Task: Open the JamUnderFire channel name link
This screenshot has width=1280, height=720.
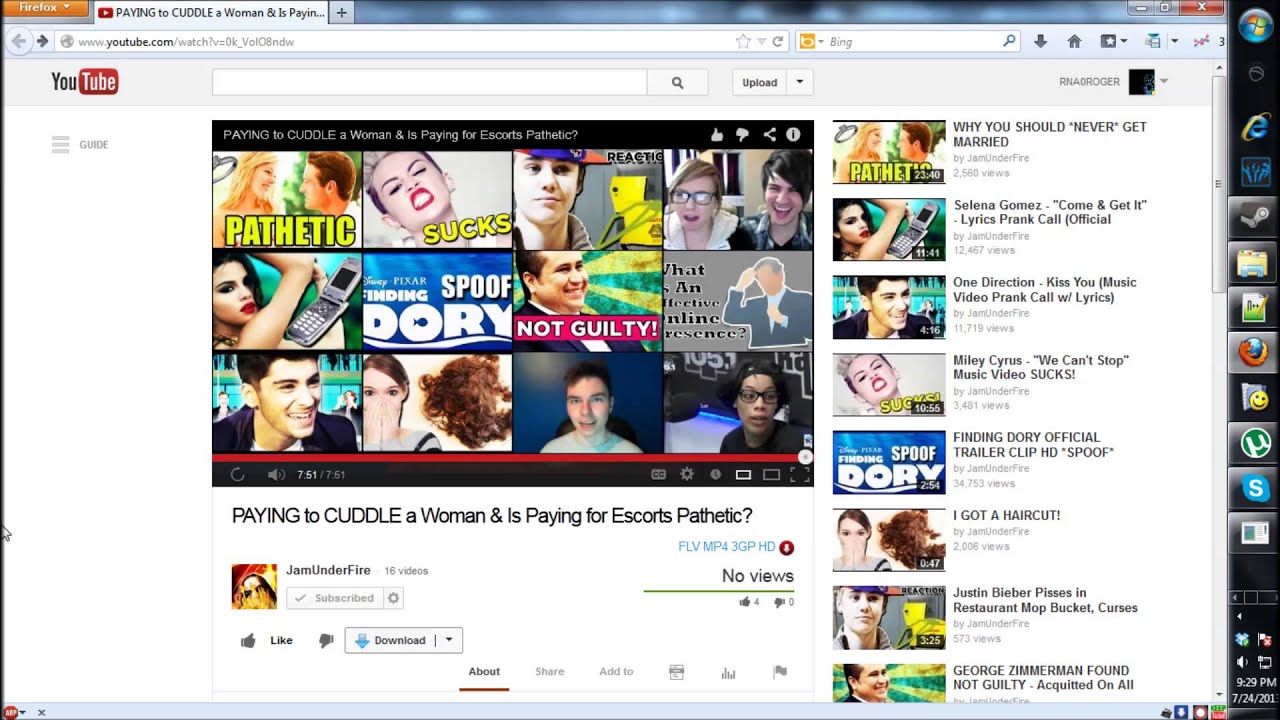Action: [x=328, y=570]
